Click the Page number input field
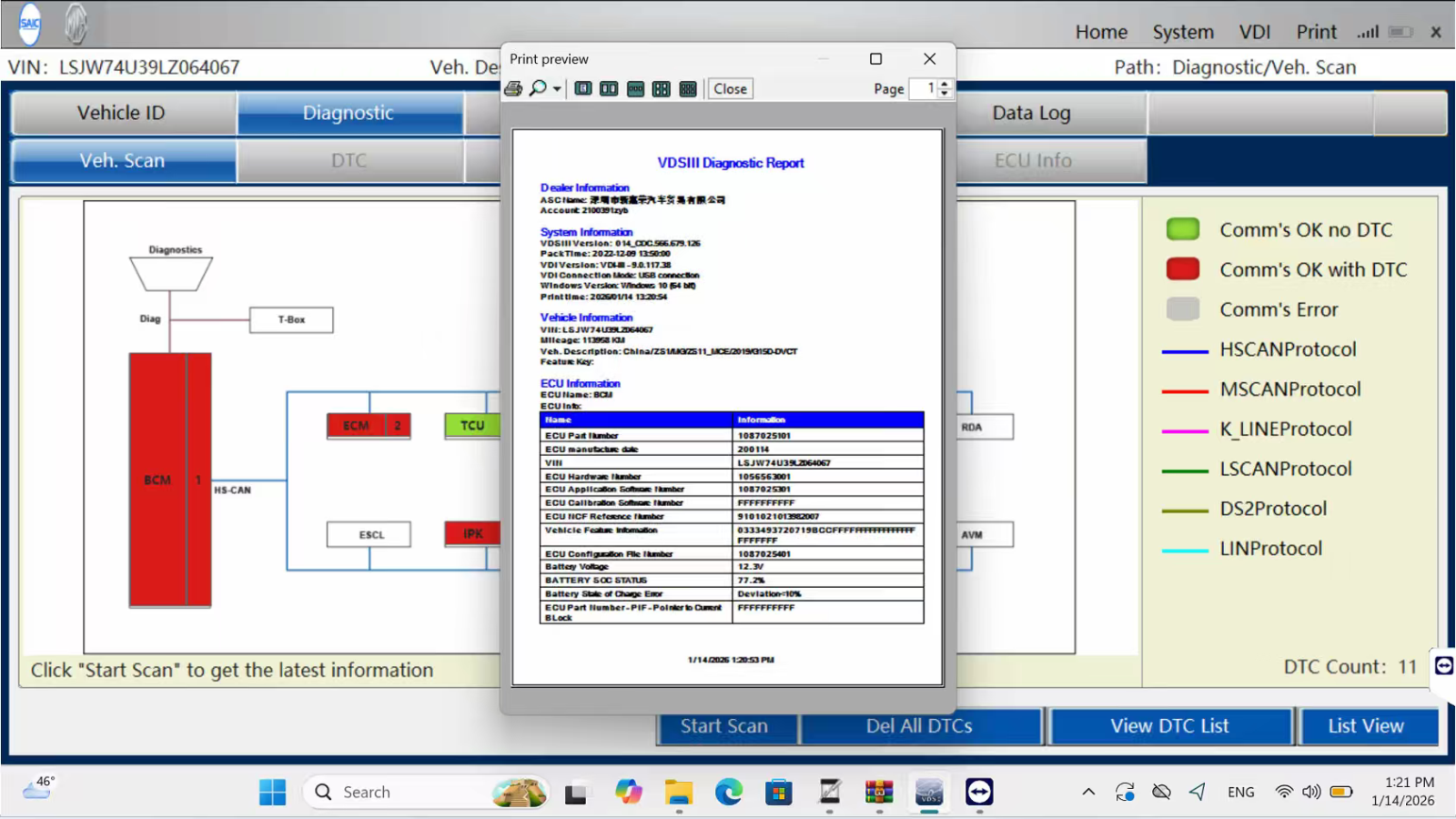This screenshot has width=1456, height=819. pos(924,88)
